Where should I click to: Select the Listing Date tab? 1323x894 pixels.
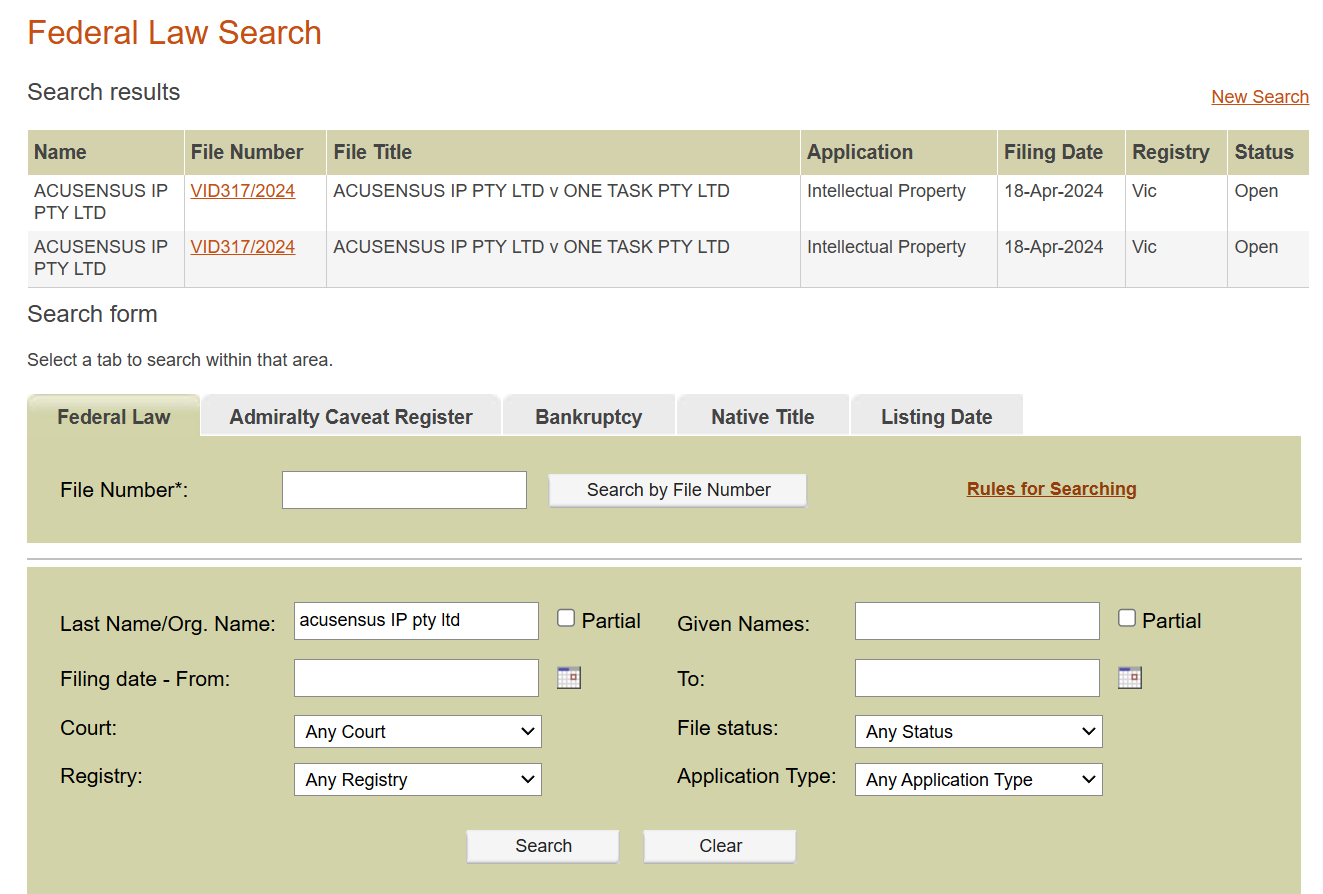936,417
